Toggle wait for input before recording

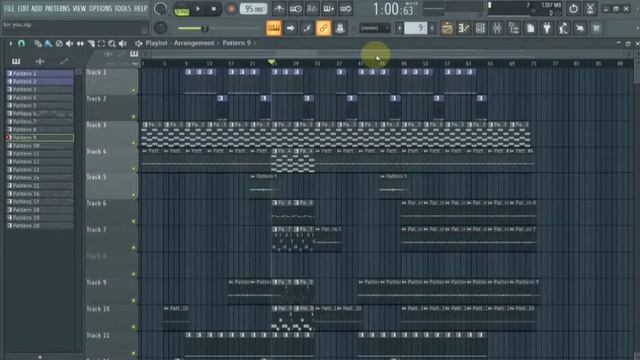(x=296, y=9)
